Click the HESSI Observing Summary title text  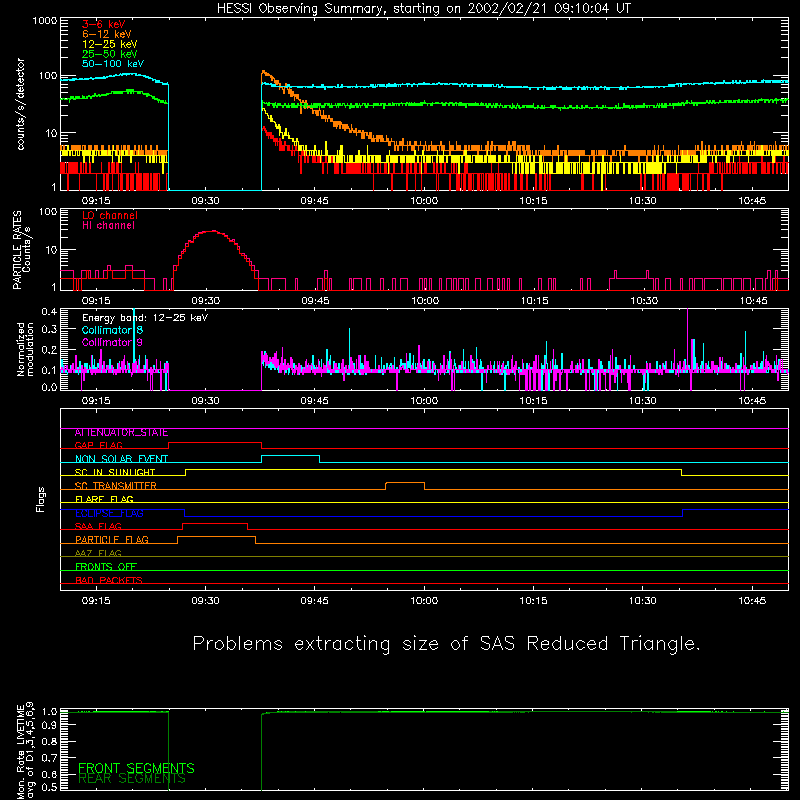coord(424,9)
